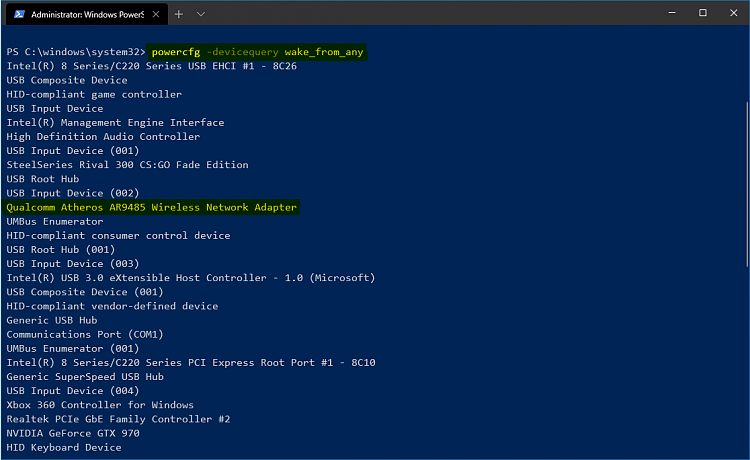Select the Intel(R) 8 Series/C220 Series USB EHCI #1 line
Image resolution: width=750 pixels, height=460 pixels.
pyautogui.click(x=152, y=66)
